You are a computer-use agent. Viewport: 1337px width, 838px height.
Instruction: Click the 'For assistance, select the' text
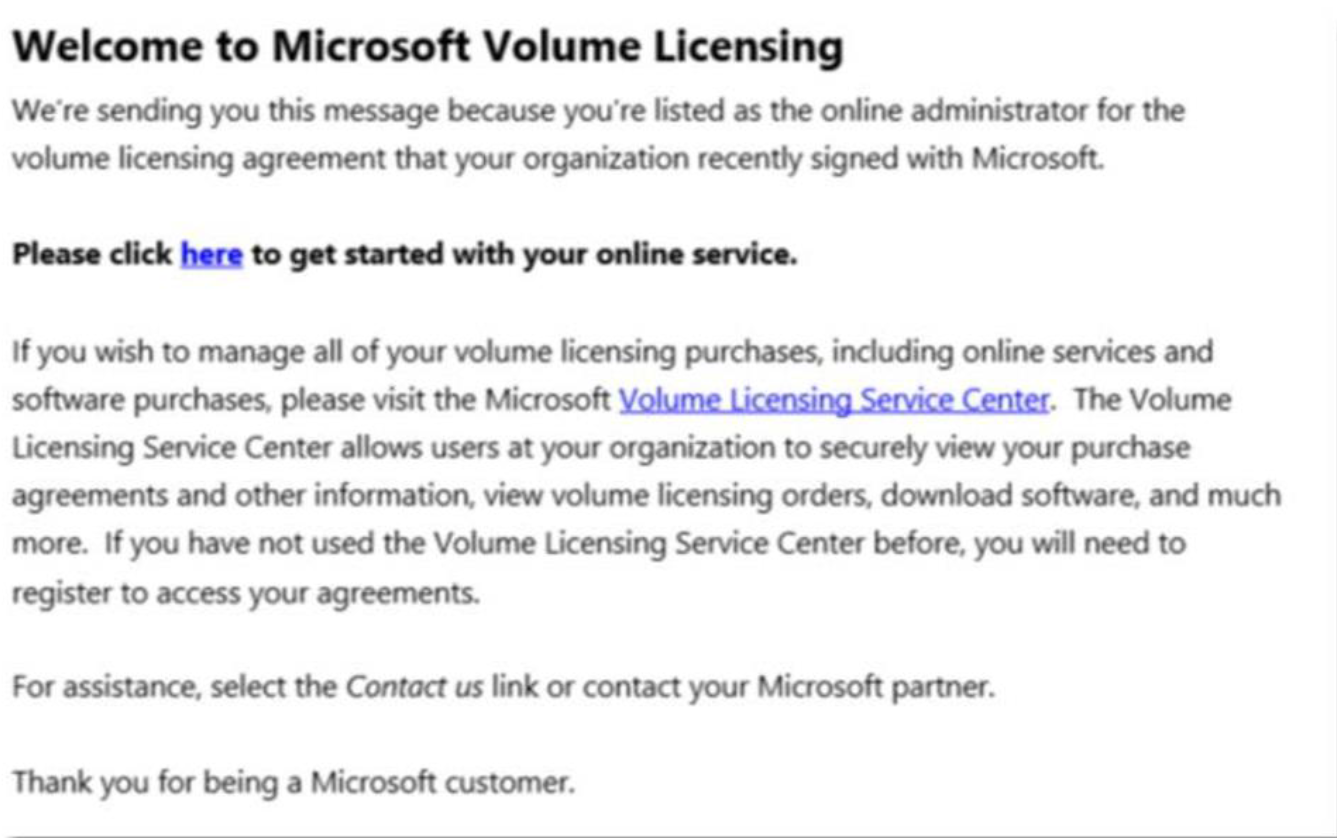coord(175,688)
